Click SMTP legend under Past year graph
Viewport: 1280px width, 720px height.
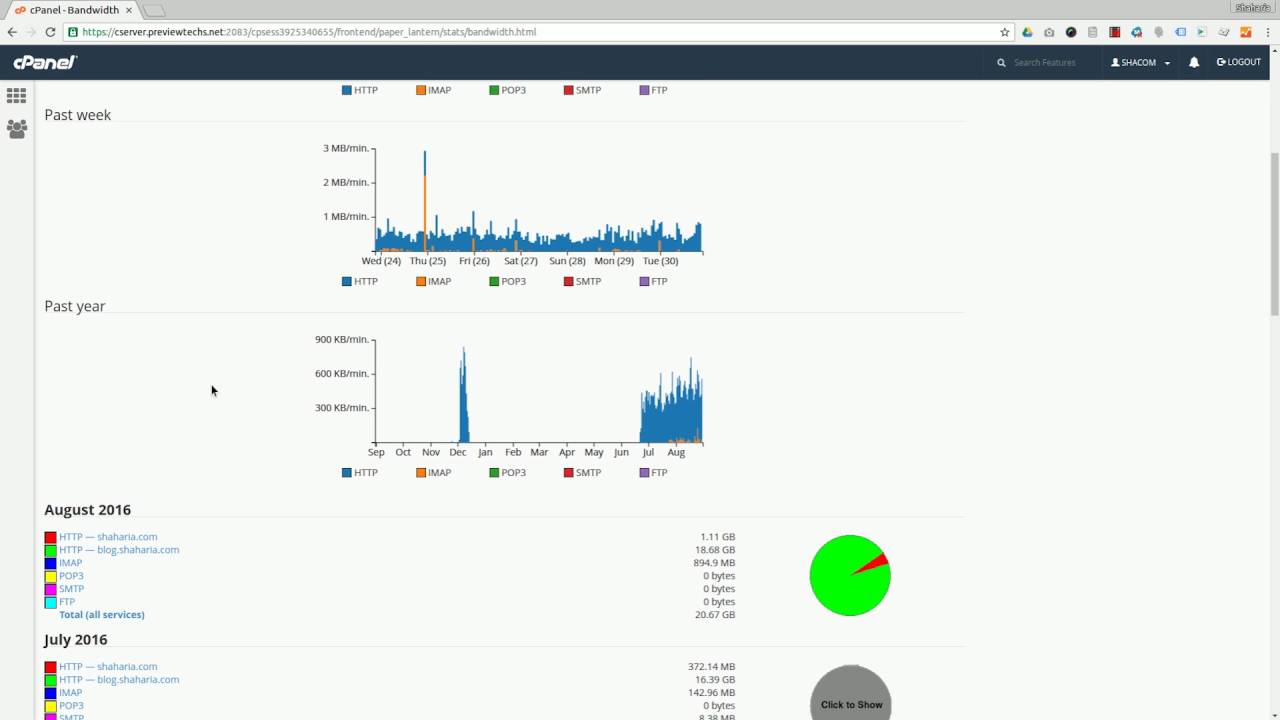(583, 473)
